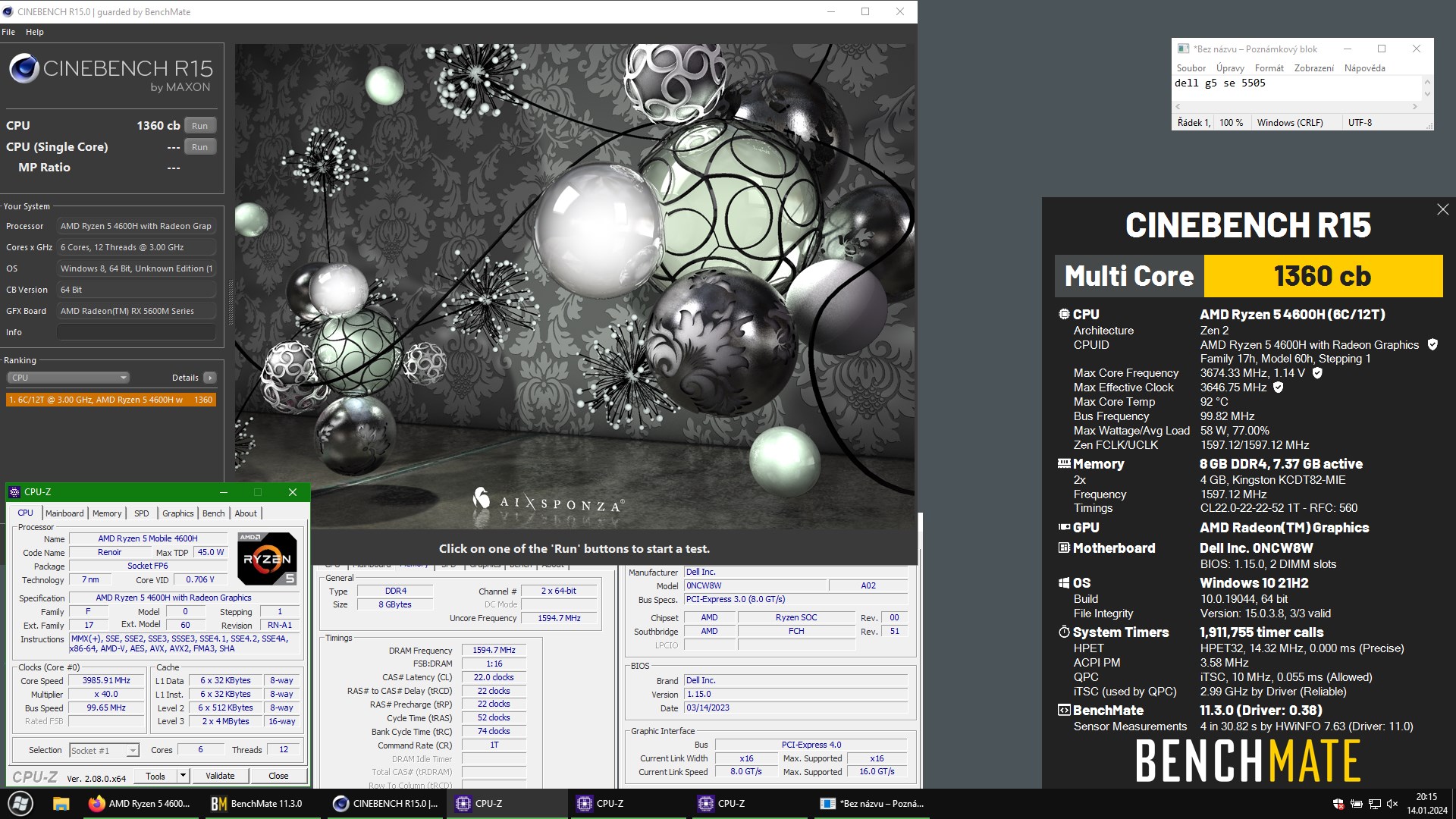
Task: Open the Soubor menu in Notepad
Action: [1191, 68]
